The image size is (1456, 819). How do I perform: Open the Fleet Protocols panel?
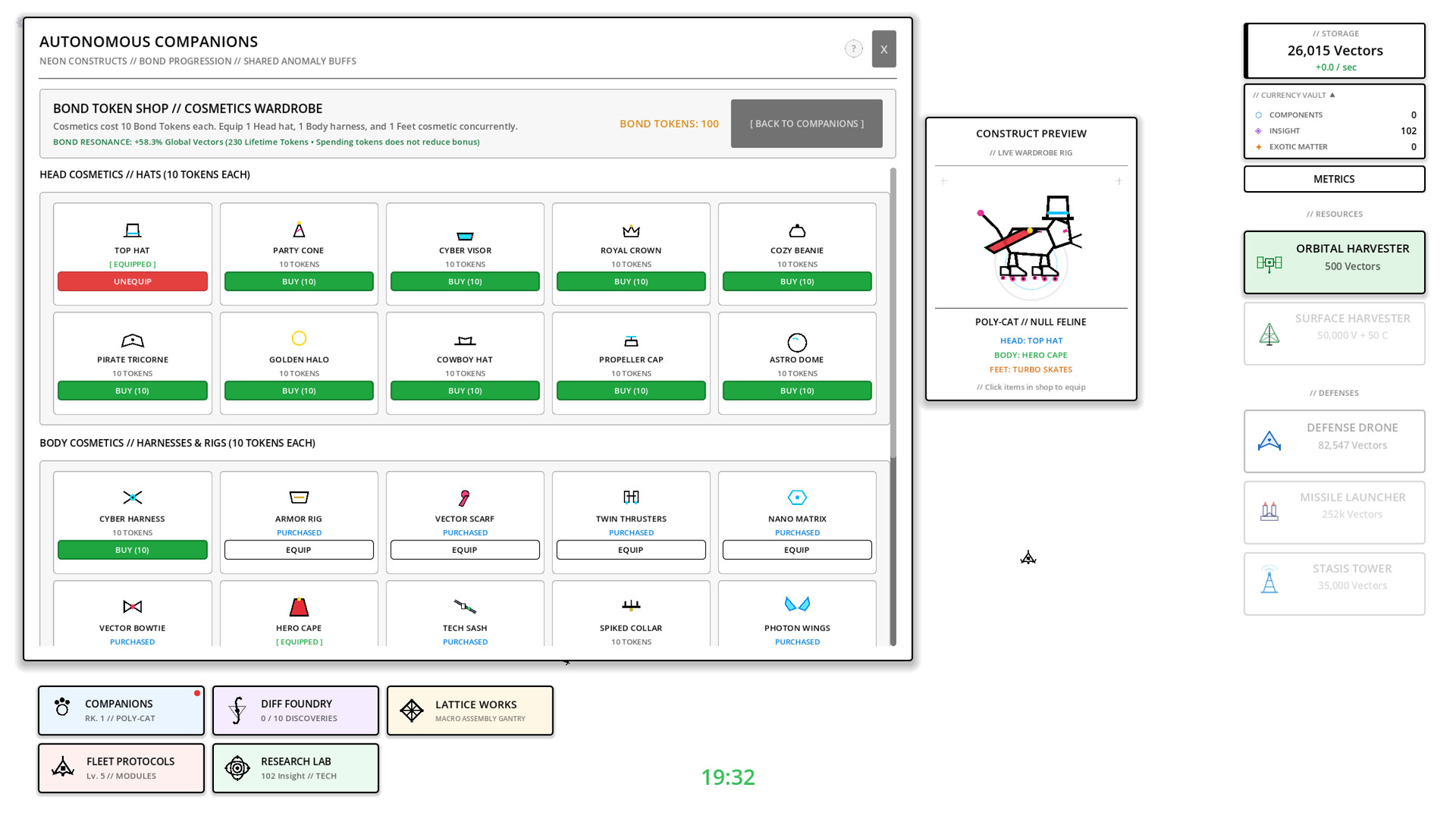point(121,768)
